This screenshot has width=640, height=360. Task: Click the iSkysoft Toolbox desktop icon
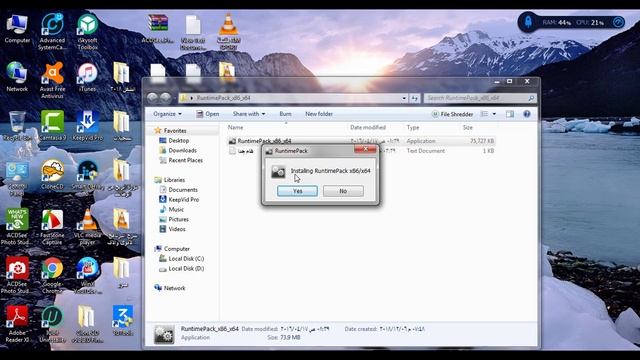(x=87, y=31)
